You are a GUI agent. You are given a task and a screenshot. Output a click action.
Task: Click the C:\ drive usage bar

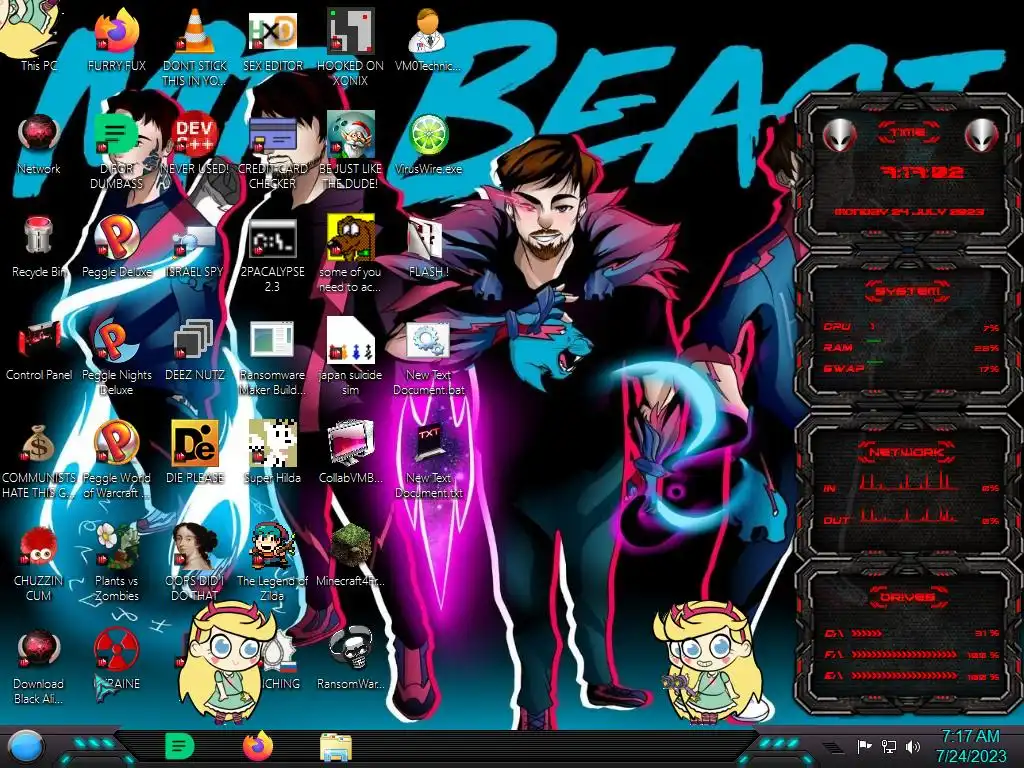pos(867,633)
